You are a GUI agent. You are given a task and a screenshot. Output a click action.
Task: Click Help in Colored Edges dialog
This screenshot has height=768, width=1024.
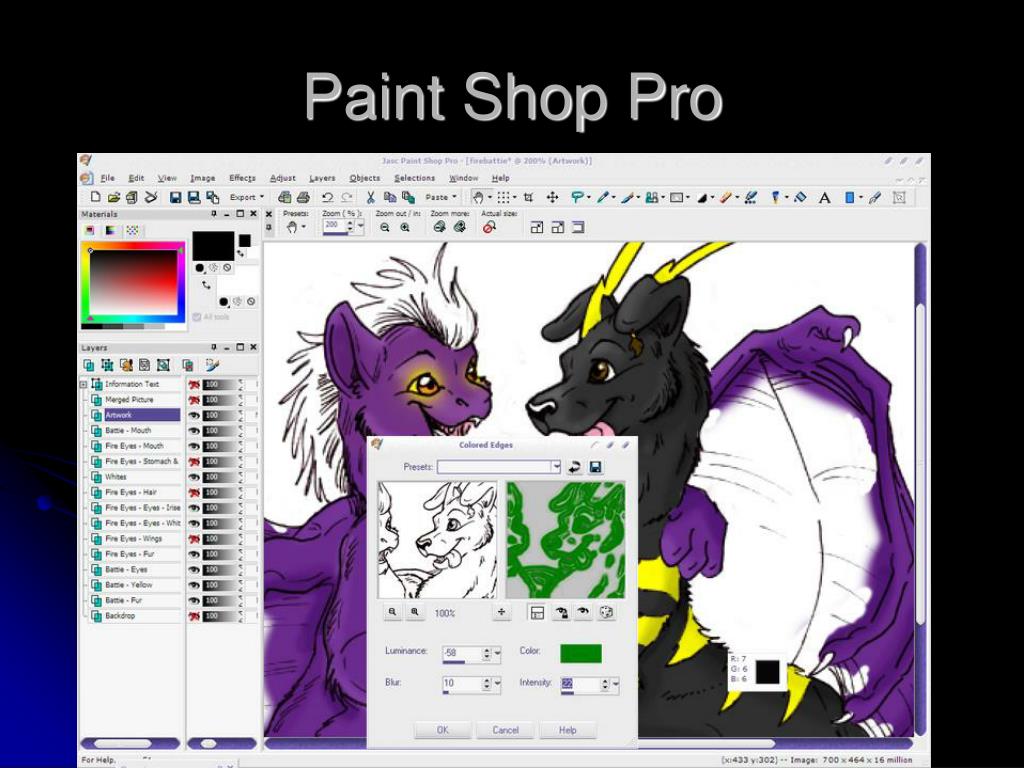point(568,730)
